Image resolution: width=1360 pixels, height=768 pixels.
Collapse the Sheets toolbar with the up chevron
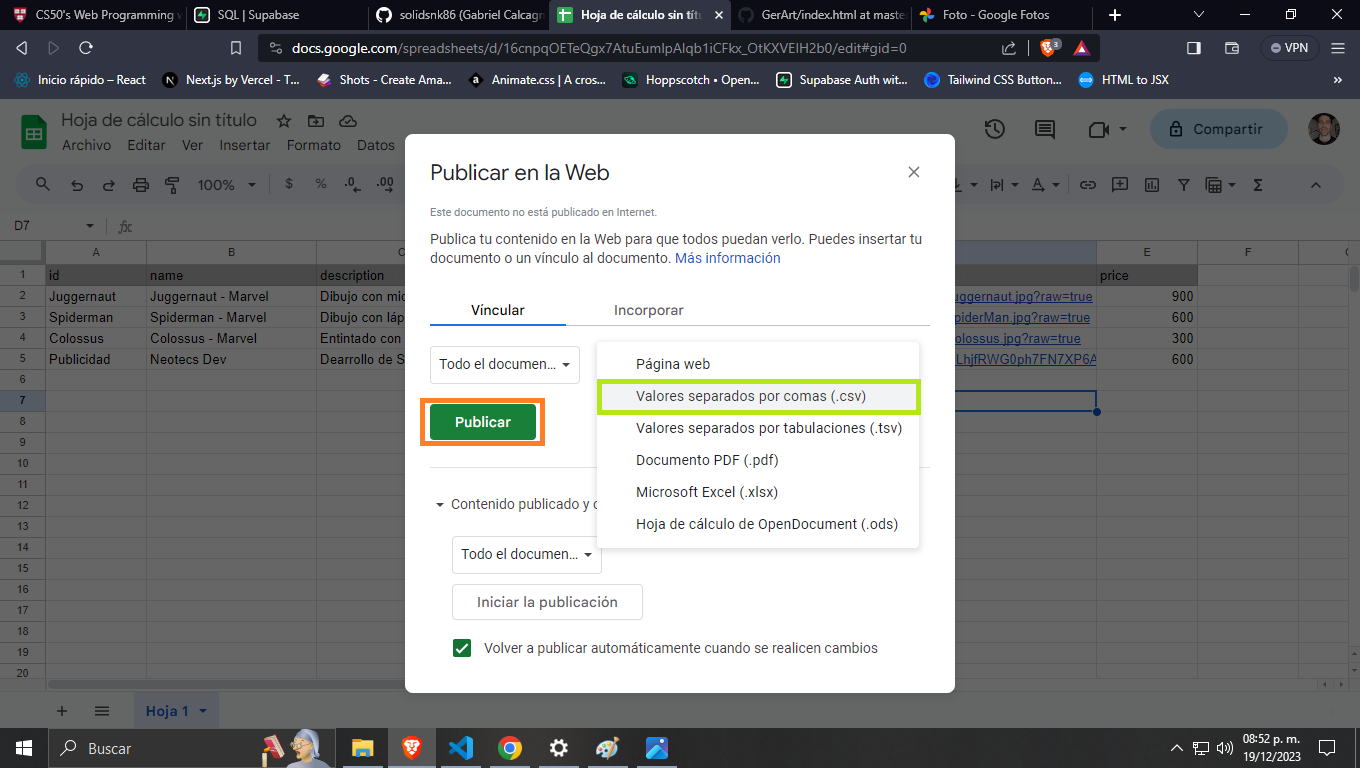(x=1316, y=185)
